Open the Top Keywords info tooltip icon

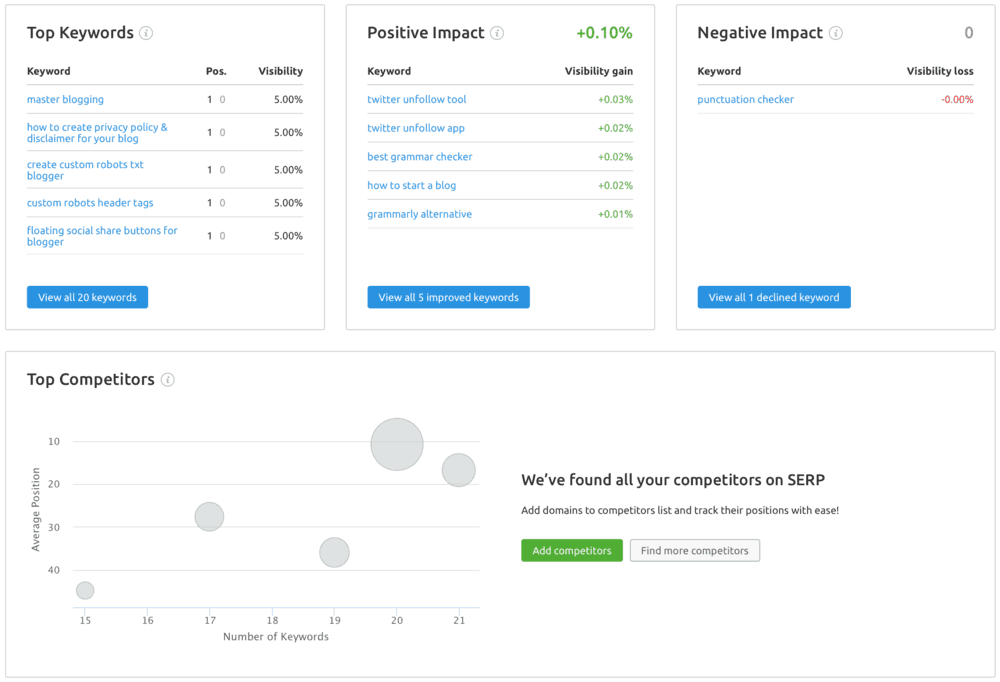tap(147, 32)
